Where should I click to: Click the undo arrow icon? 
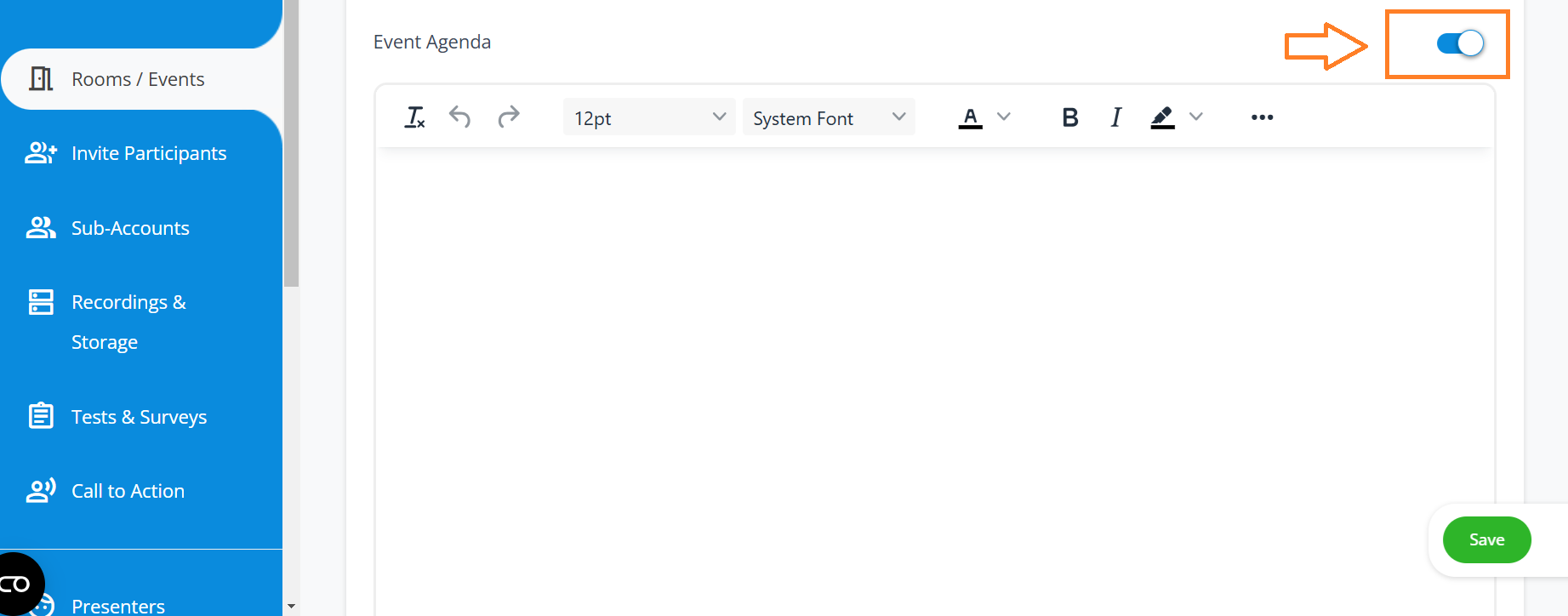click(x=459, y=117)
